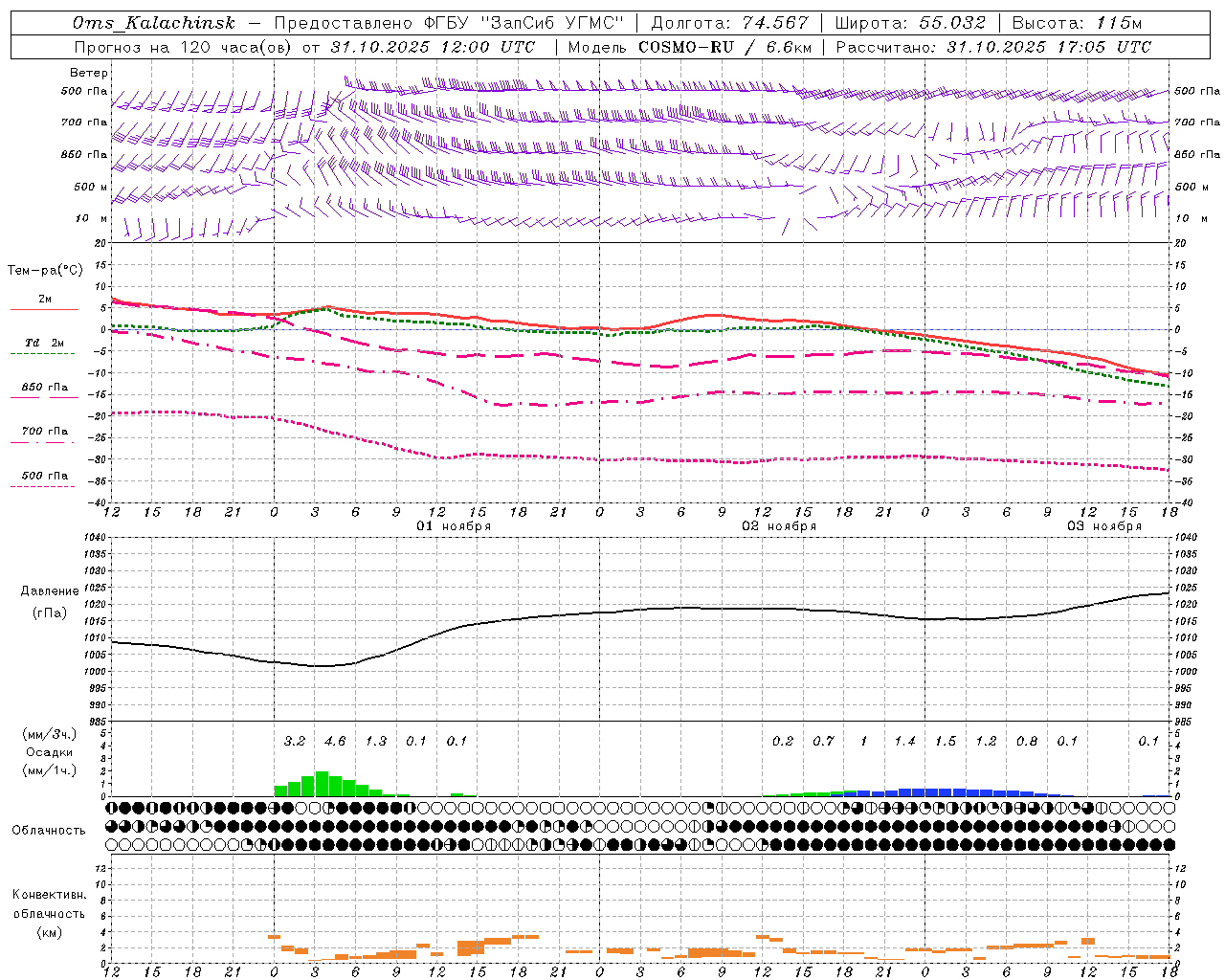Click the Конвективн. convective cloud label
Image resolution: width=1225 pixels, height=980 pixels.
[x=49, y=895]
